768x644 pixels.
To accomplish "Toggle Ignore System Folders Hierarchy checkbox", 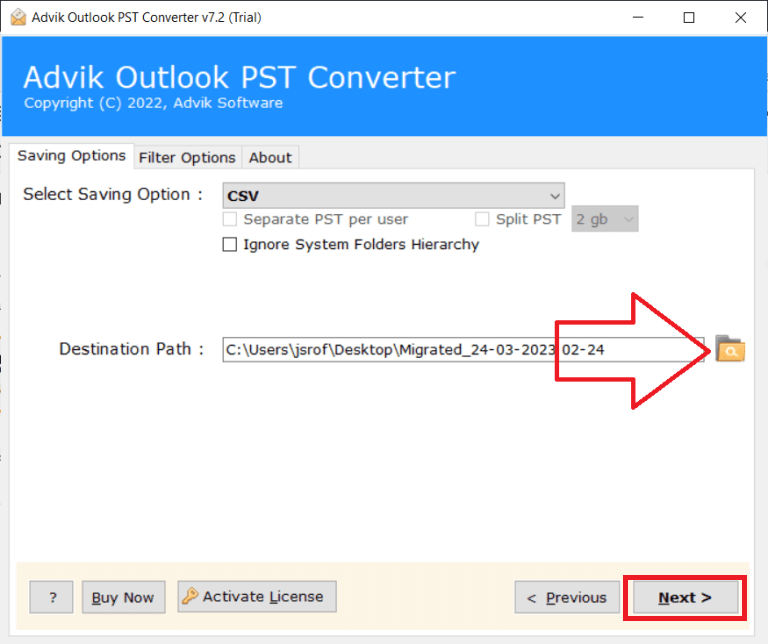I will tap(230, 244).
